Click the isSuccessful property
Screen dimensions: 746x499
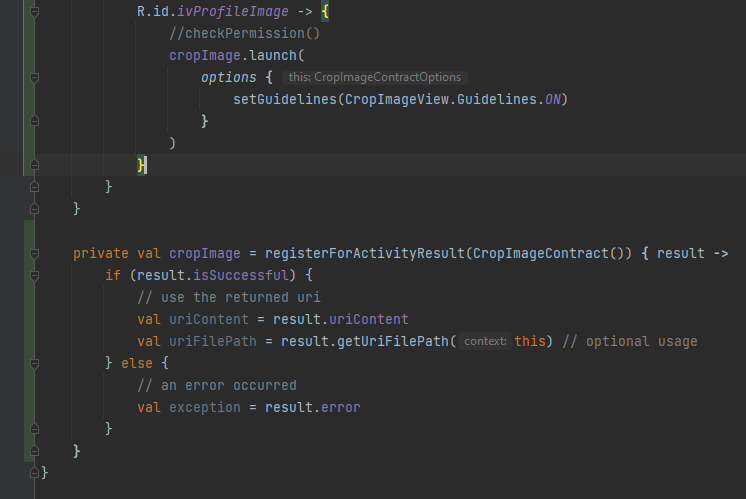[241, 275]
